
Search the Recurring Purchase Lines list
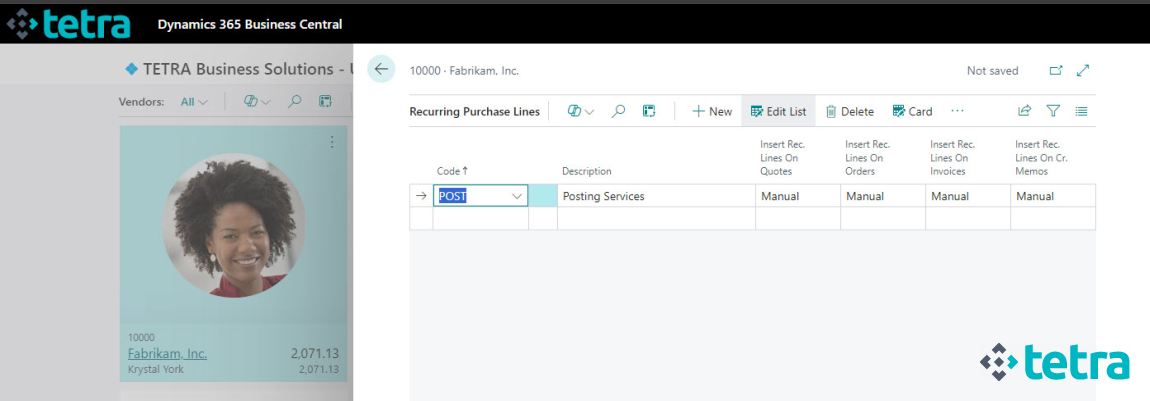coord(619,111)
